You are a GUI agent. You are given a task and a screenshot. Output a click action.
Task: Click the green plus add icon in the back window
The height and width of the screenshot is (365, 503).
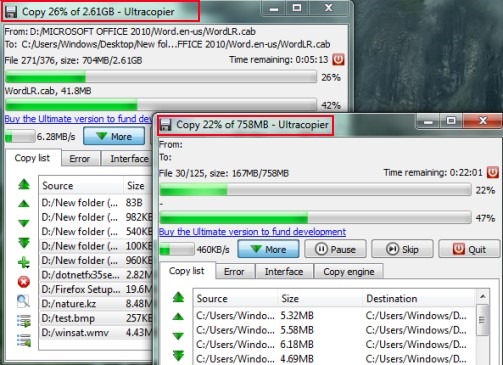tap(24, 262)
